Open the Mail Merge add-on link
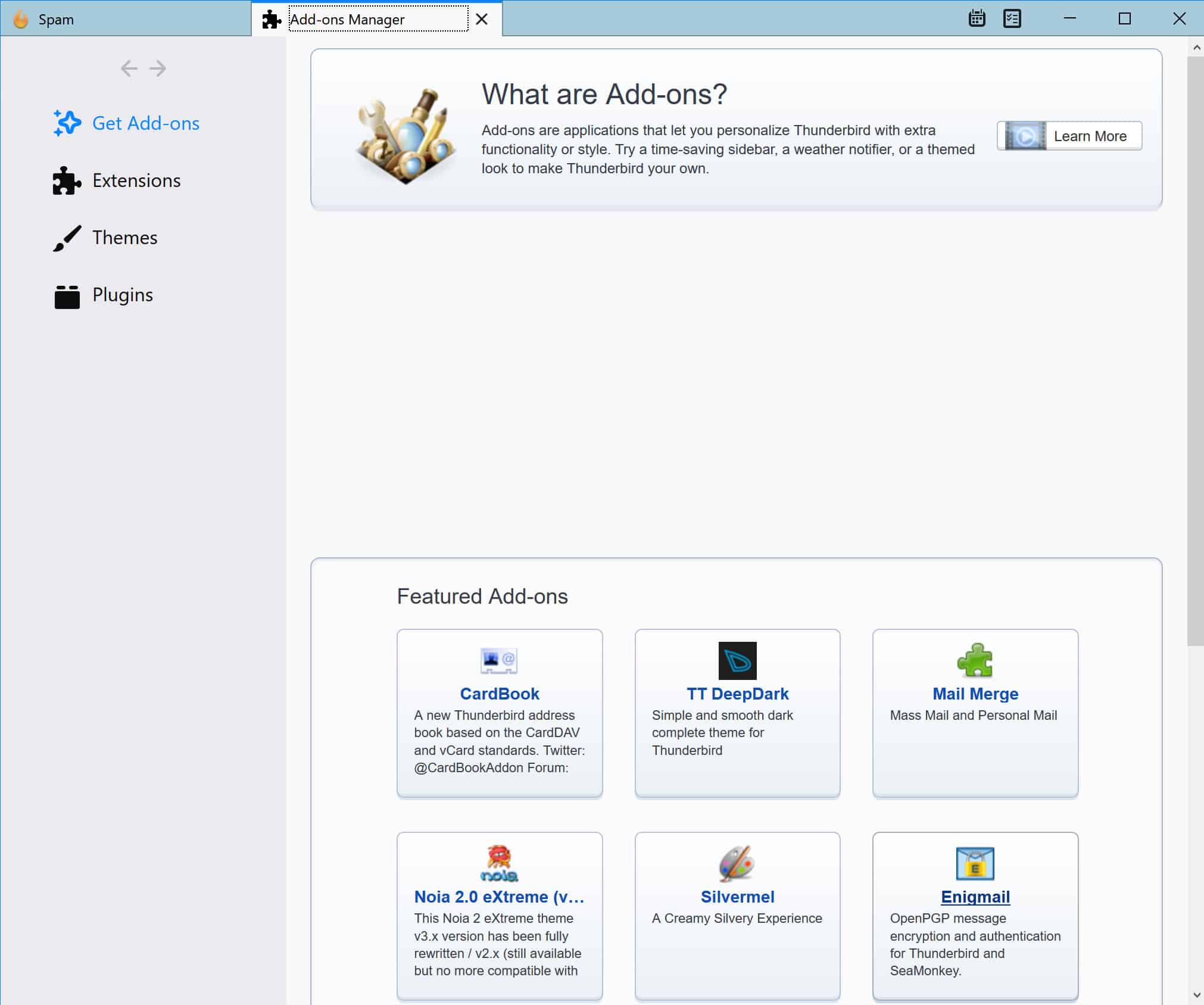1204x1005 pixels. [975, 694]
